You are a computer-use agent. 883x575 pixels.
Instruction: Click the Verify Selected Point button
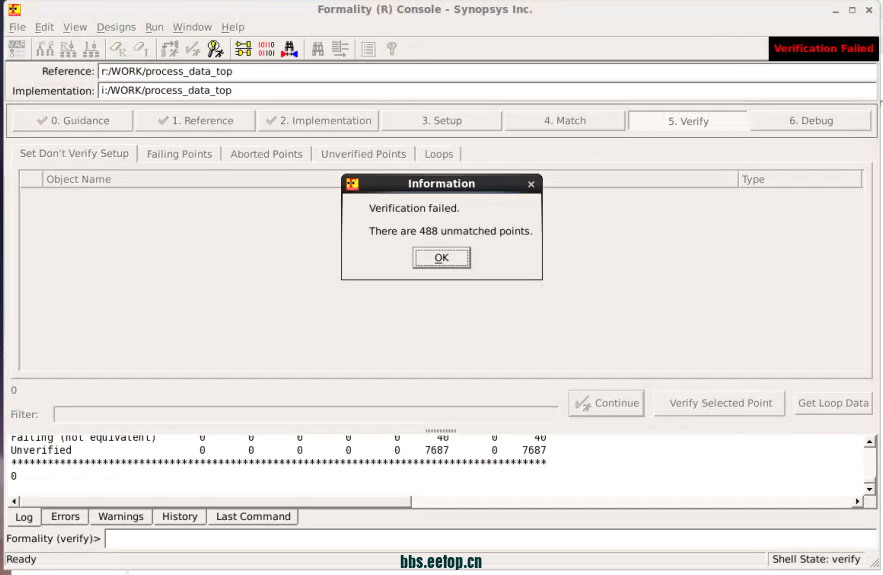[x=720, y=403]
